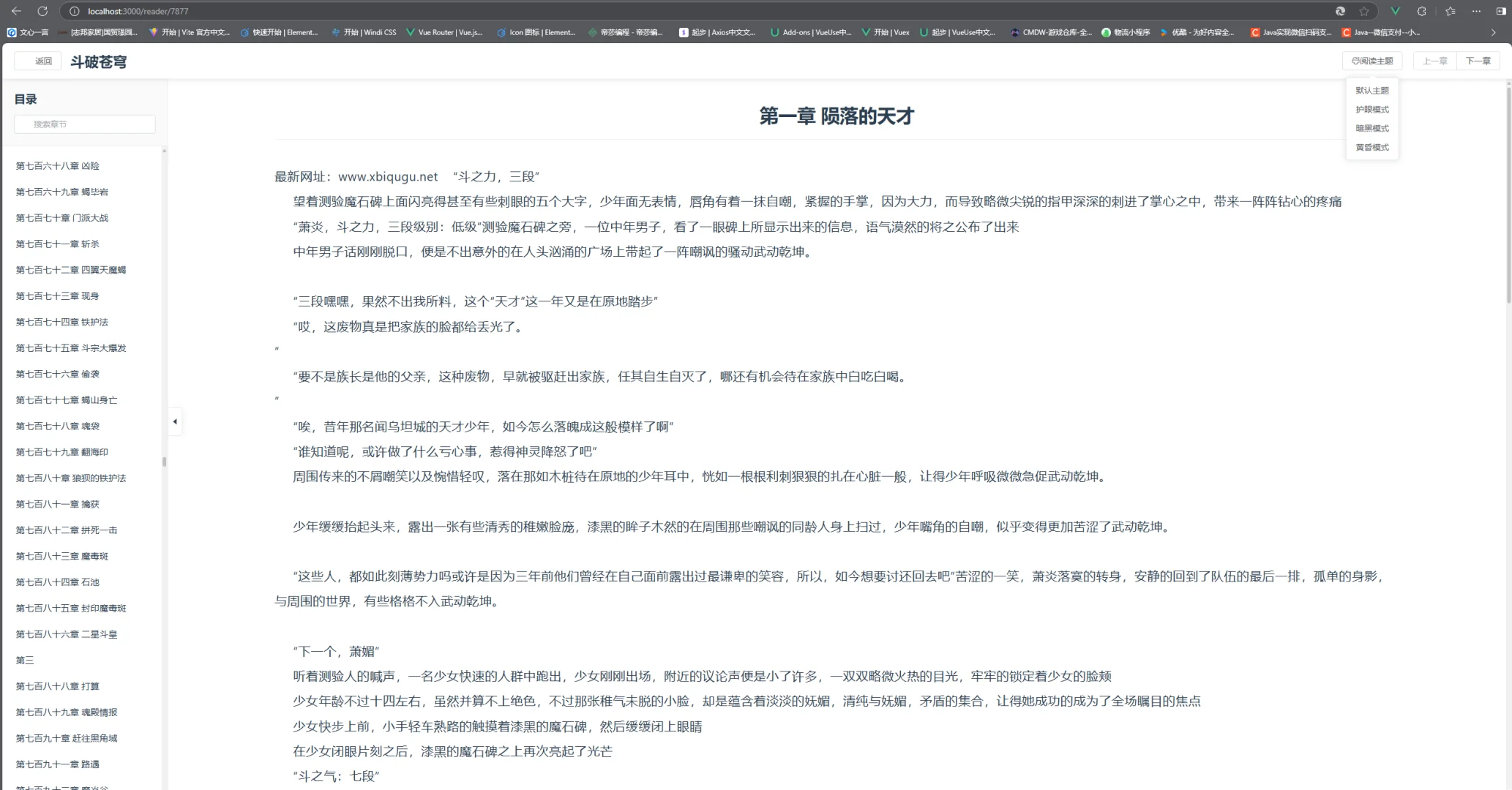Select 护眼模式 from the theme menu
This screenshot has width=1512, height=790.
click(1372, 110)
